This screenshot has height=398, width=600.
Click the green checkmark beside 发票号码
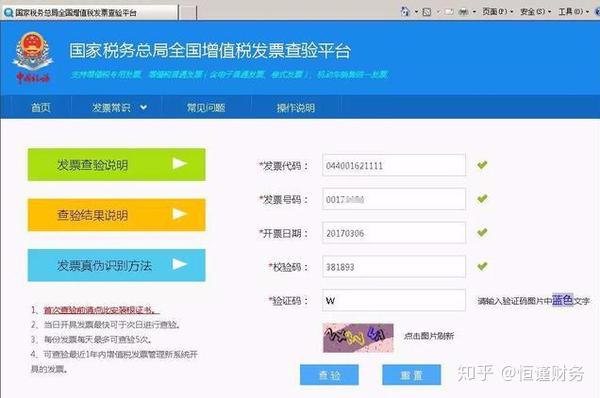(x=482, y=199)
